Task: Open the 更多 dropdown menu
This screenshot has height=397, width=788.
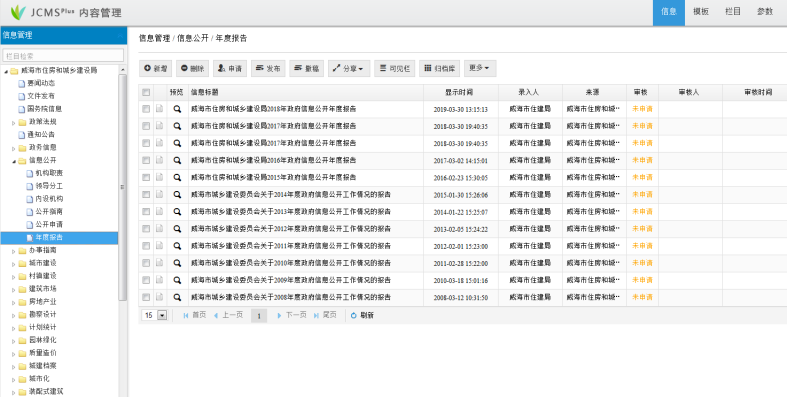Action: coord(480,68)
